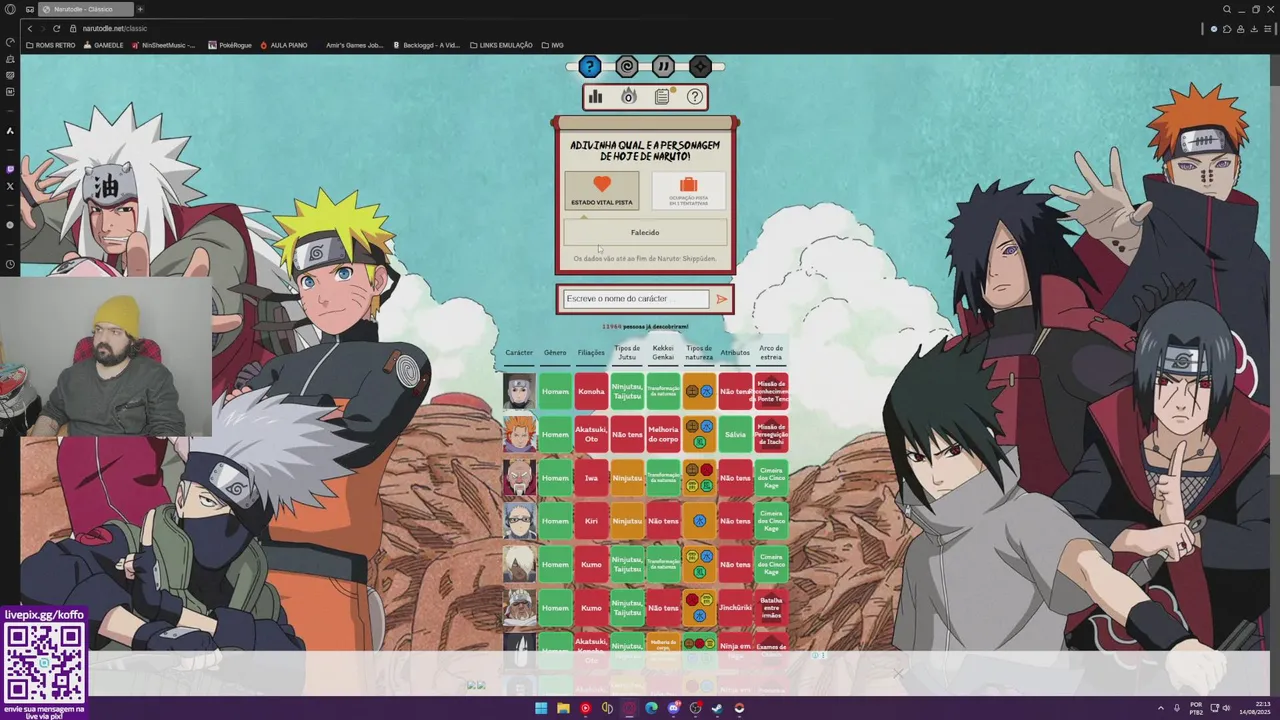The image size is (1280, 720).
Task: Show the Estado Vital Pista clue
Action: pos(602,190)
